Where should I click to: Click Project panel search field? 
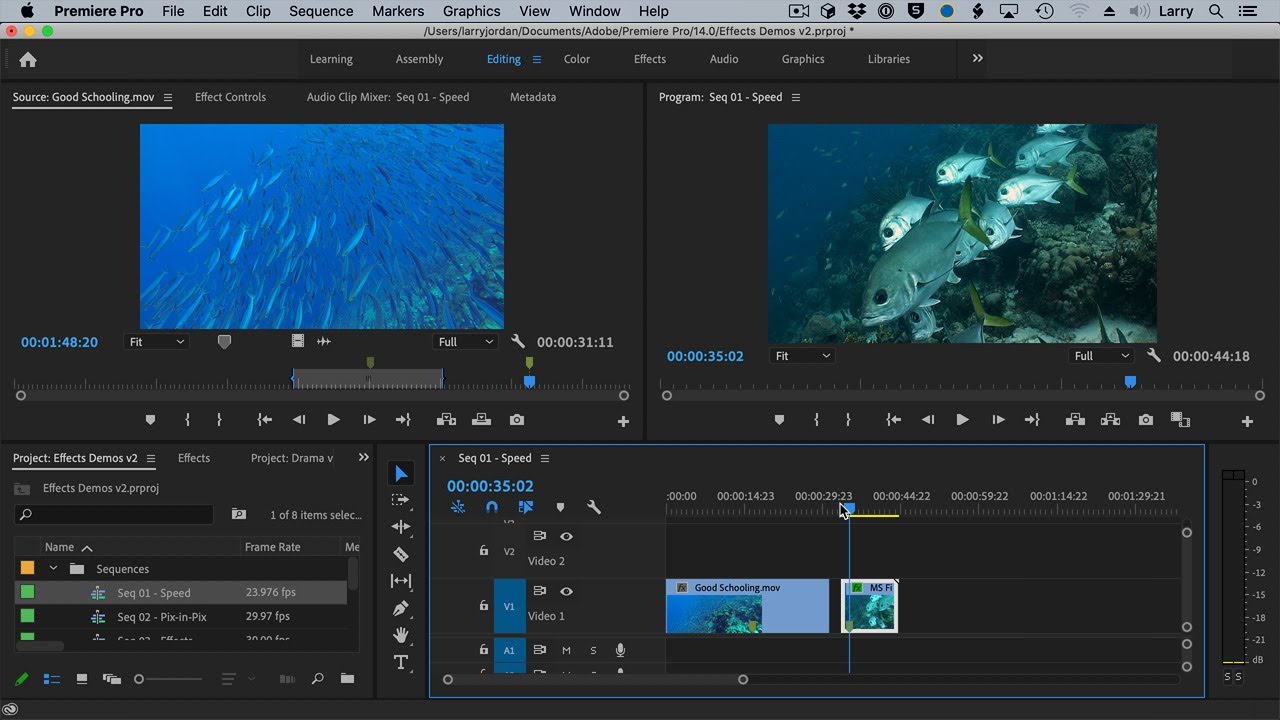click(115, 514)
